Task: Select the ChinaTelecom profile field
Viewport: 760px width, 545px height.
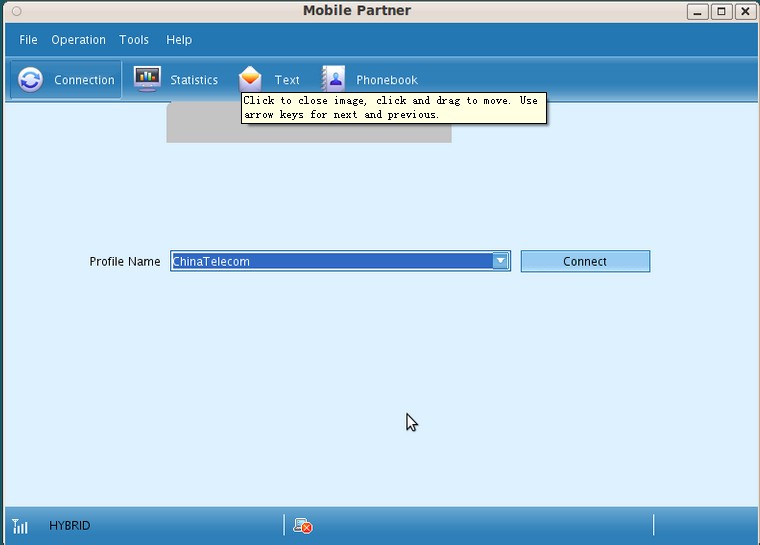Action: tap(330, 261)
